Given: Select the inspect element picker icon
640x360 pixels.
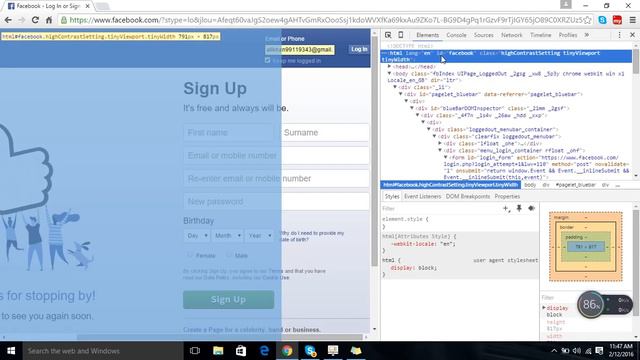Looking at the screenshot, I should [x=388, y=35].
